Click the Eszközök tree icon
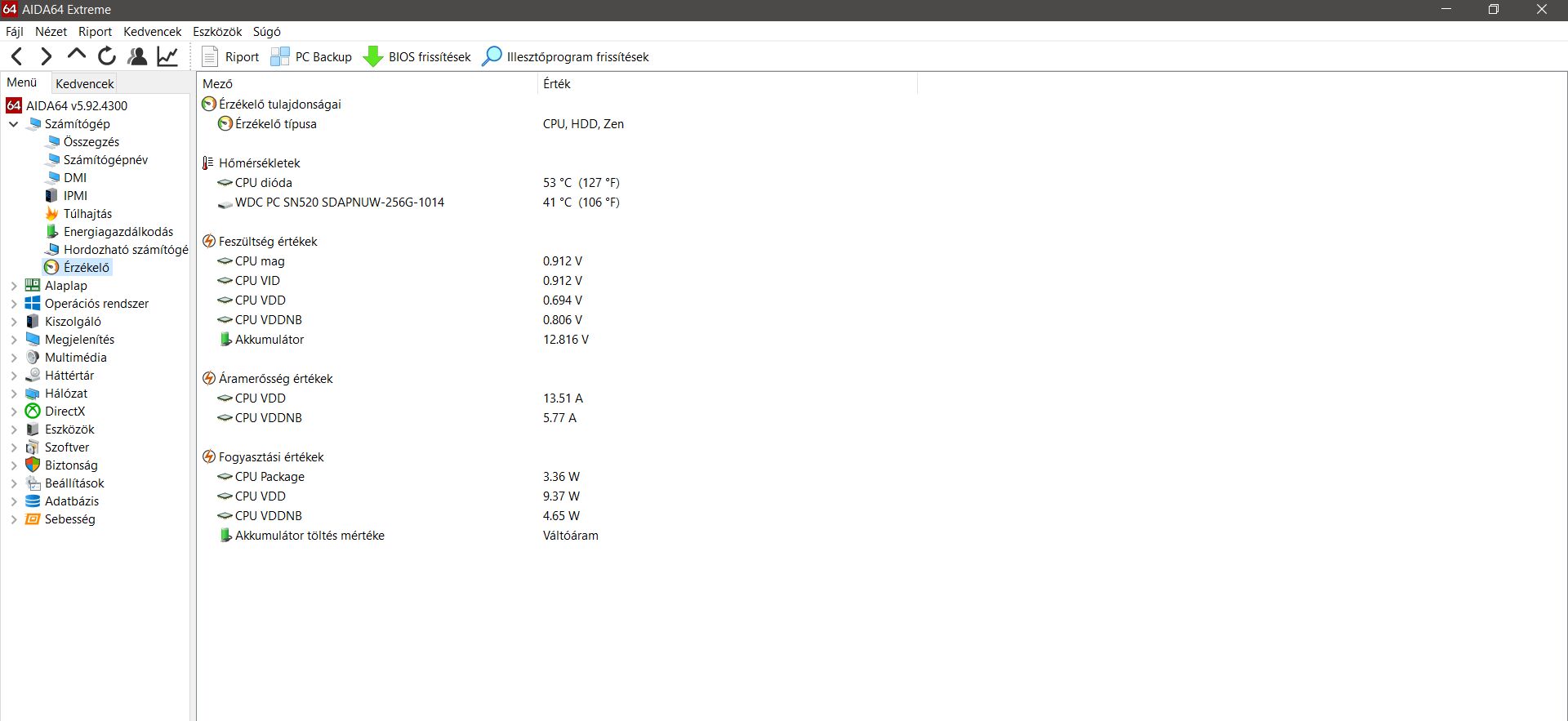 click(x=33, y=429)
